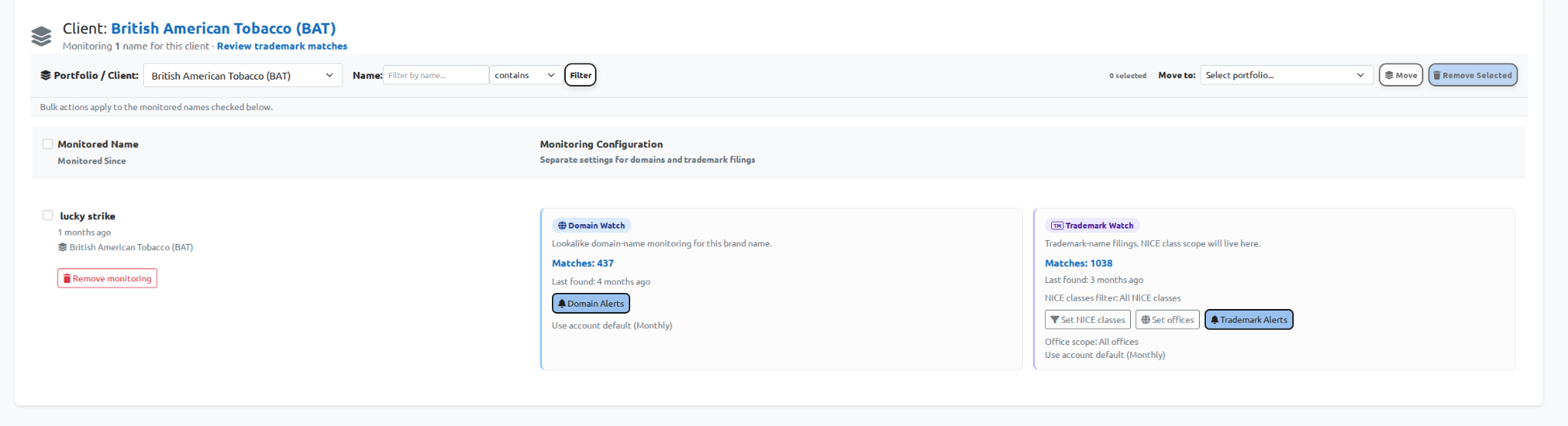Click Remove Selected button
This screenshot has width=1568, height=426.
tap(1472, 75)
